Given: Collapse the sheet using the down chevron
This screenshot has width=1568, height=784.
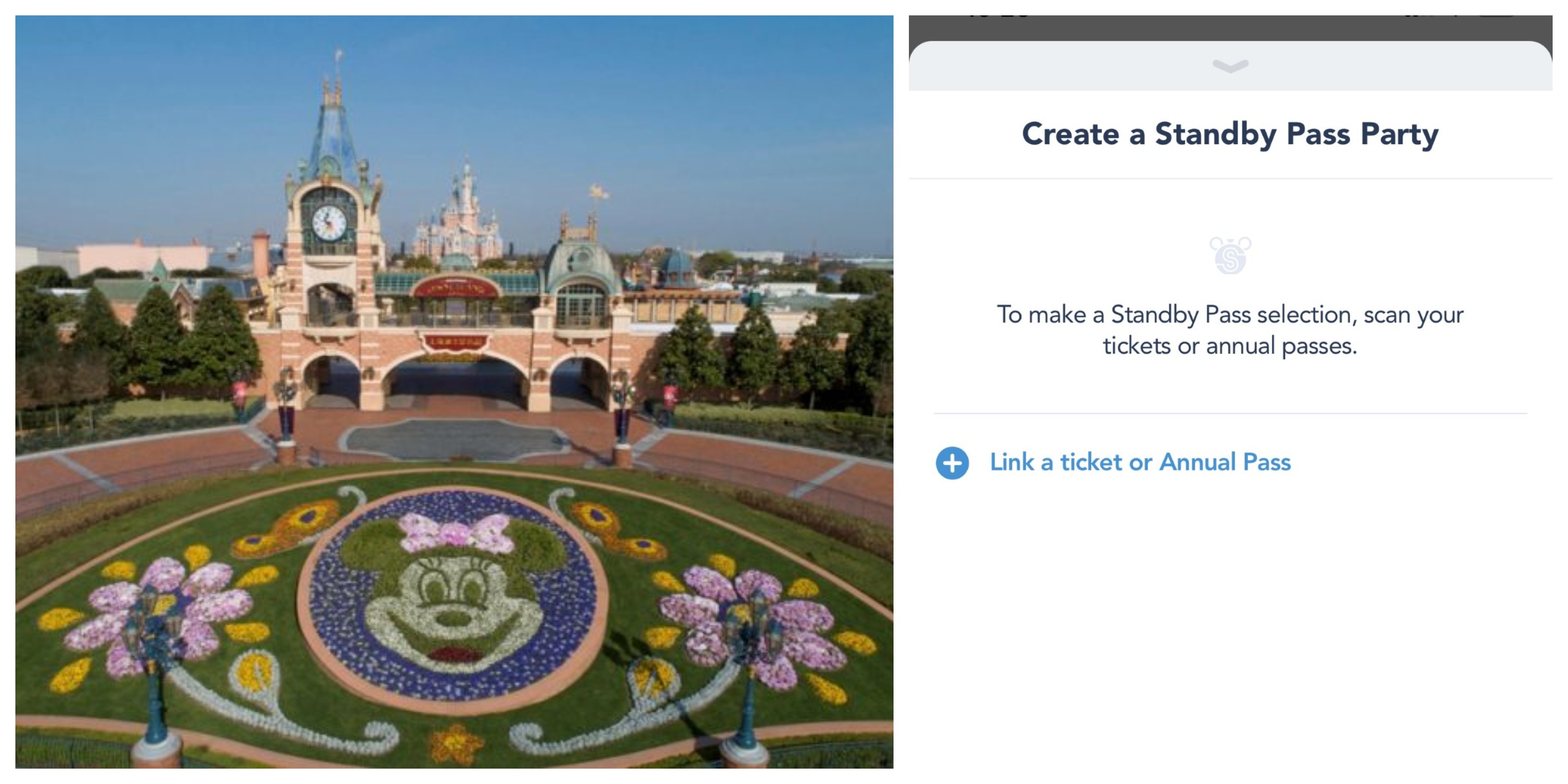Looking at the screenshot, I should [1230, 65].
